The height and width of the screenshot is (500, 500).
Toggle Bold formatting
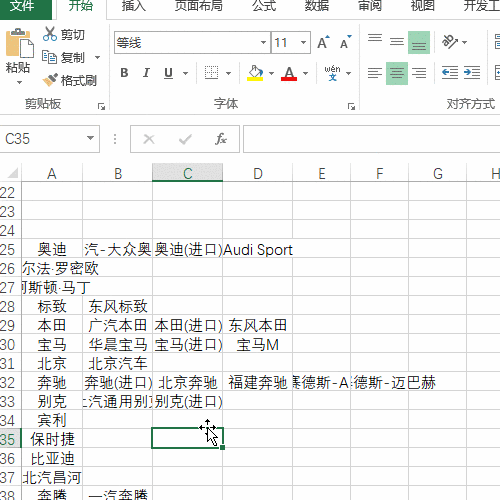tap(124, 73)
